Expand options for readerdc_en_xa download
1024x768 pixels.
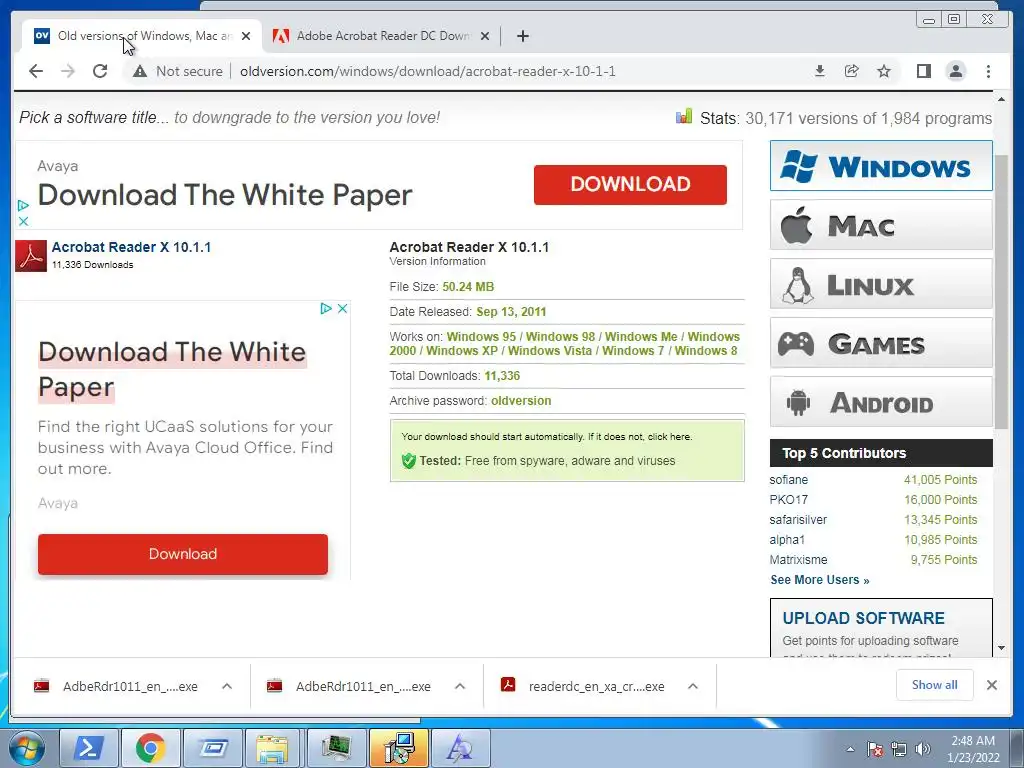tap(693, 686)
